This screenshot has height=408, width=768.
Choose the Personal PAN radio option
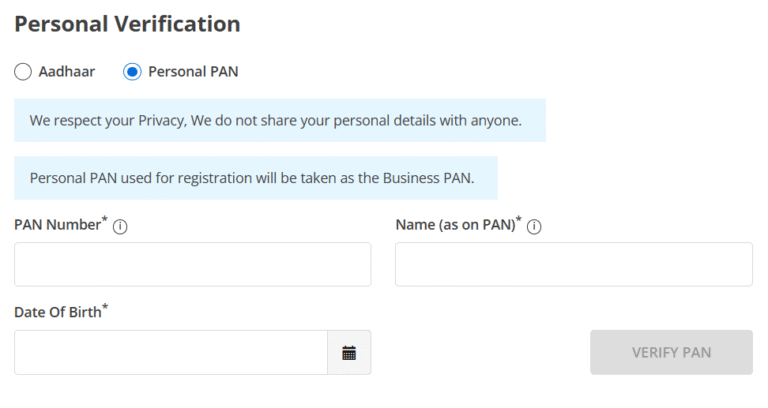(132, 72)
